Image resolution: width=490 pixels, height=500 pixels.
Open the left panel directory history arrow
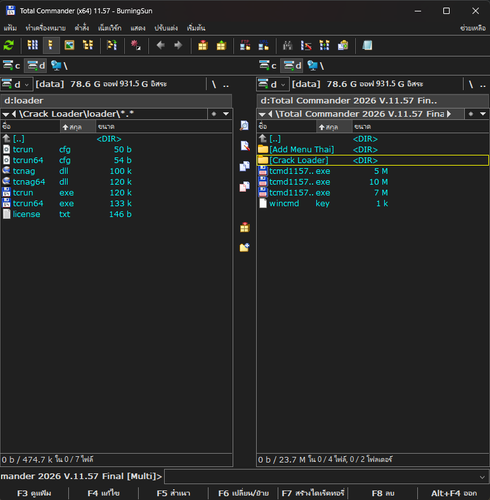(x=226, y=114)
